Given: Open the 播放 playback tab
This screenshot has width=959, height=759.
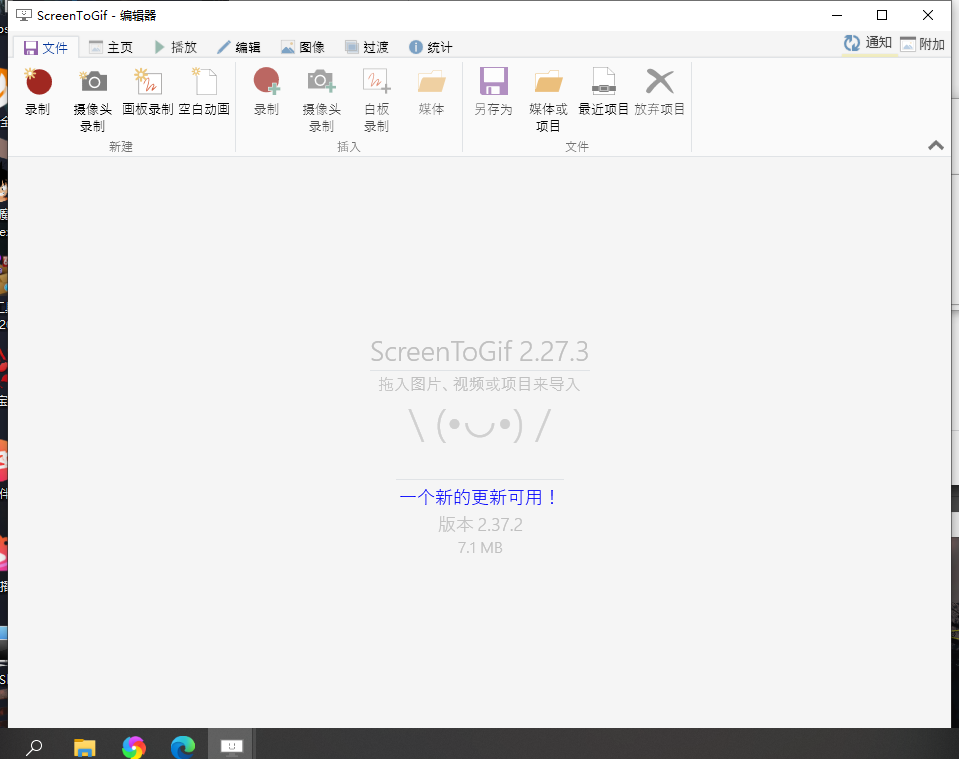Looking at the screenshot, I should [175, 47].
